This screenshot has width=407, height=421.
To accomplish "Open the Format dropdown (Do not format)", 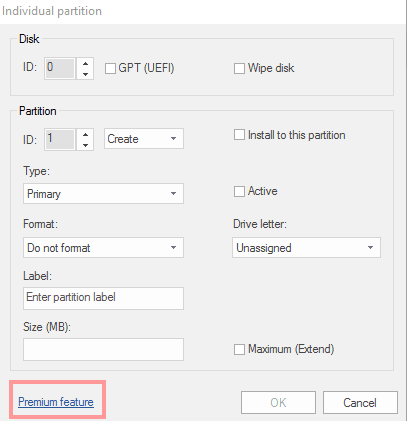I will click(103, 247).
